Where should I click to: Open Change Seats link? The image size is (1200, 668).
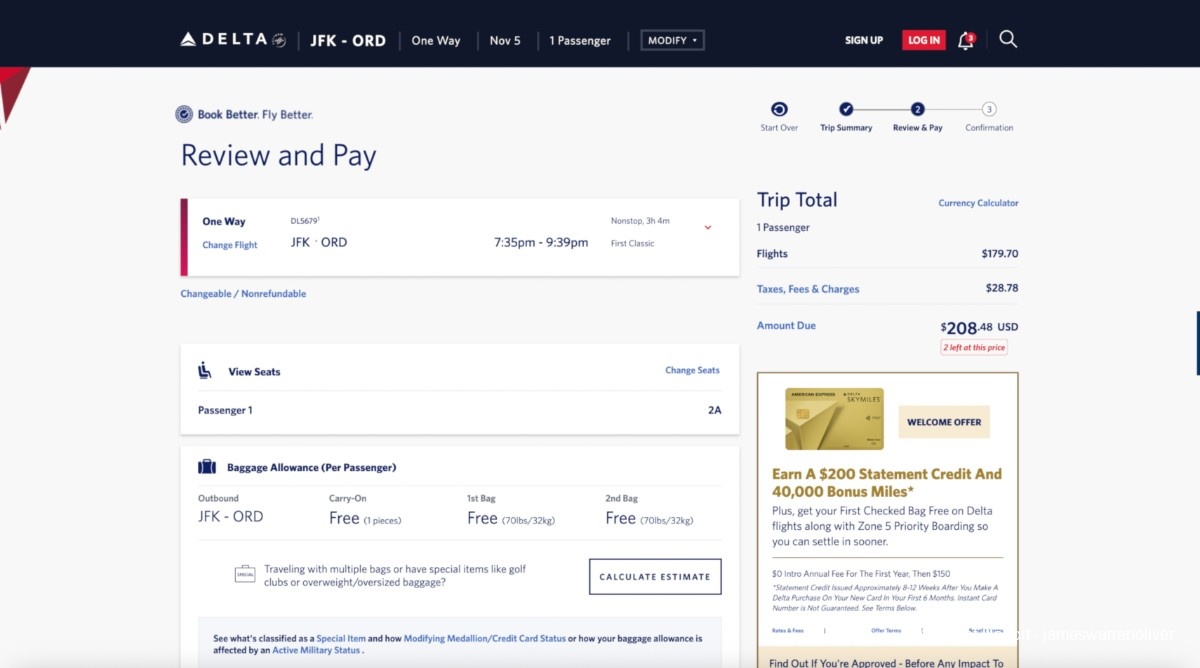point(692,370)
